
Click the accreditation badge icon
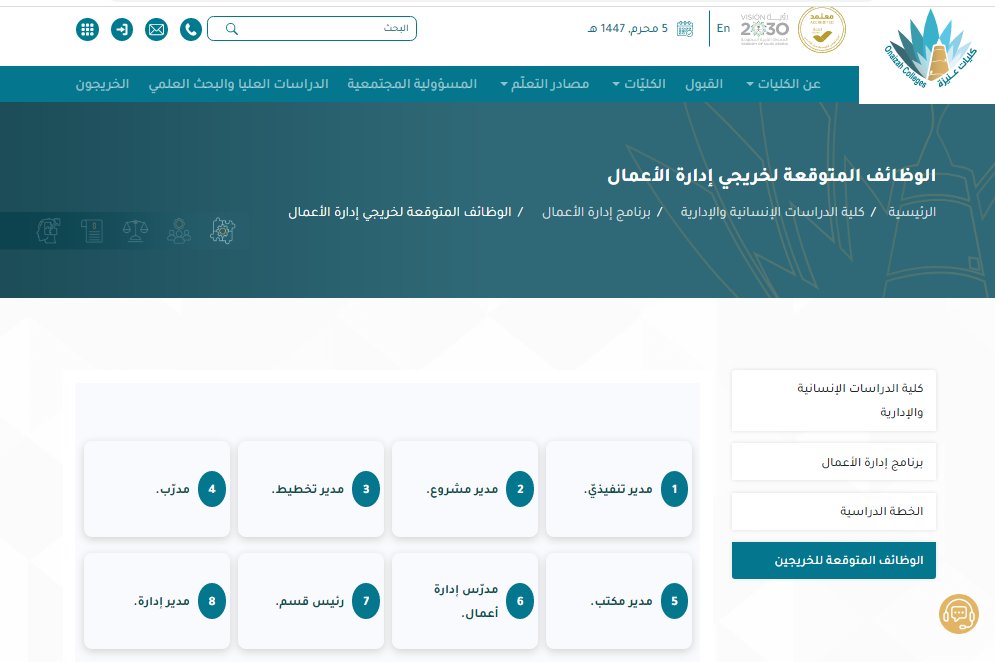coord(822,30)
